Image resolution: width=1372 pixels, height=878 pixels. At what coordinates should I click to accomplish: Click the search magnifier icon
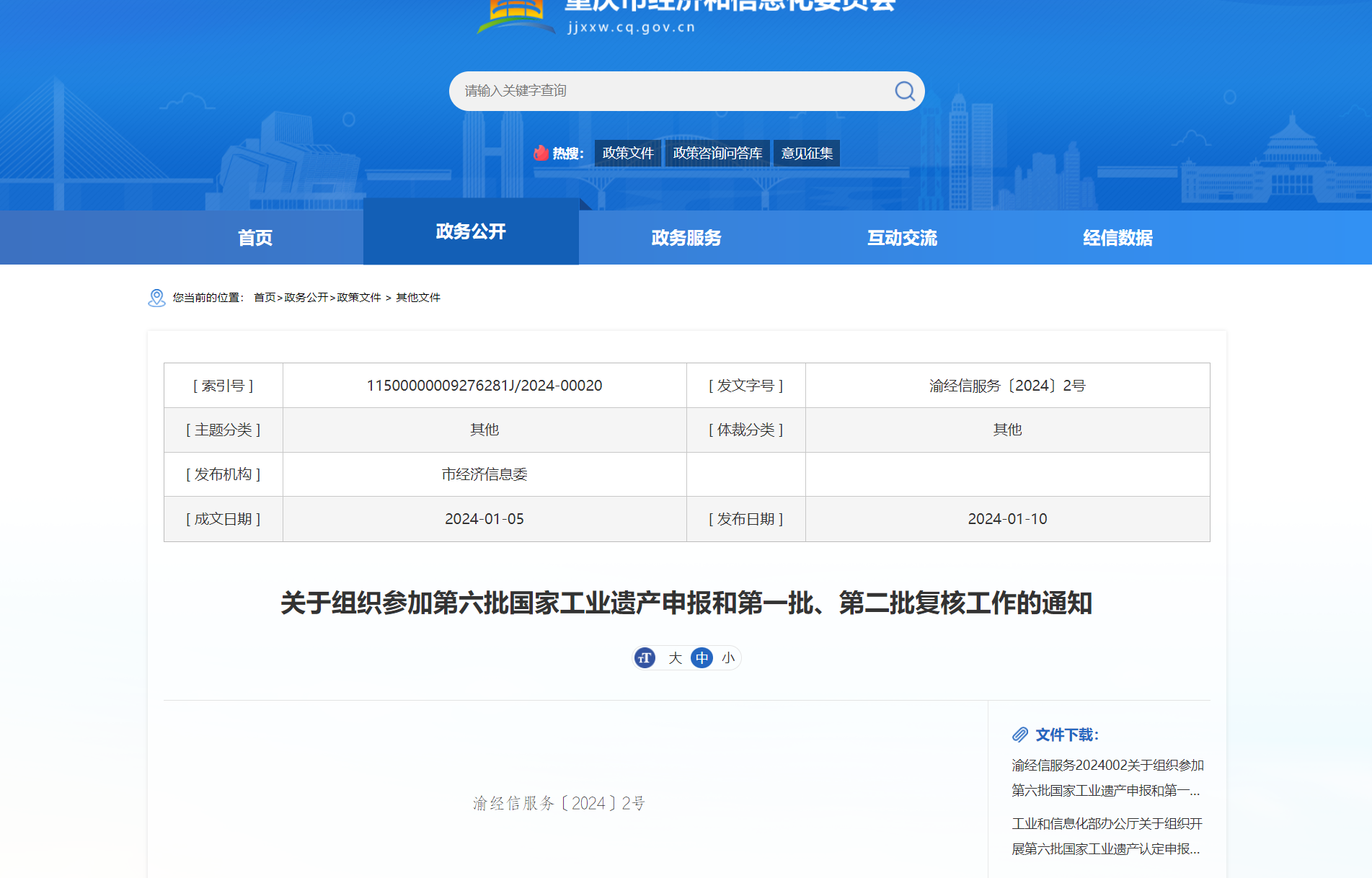904,91
